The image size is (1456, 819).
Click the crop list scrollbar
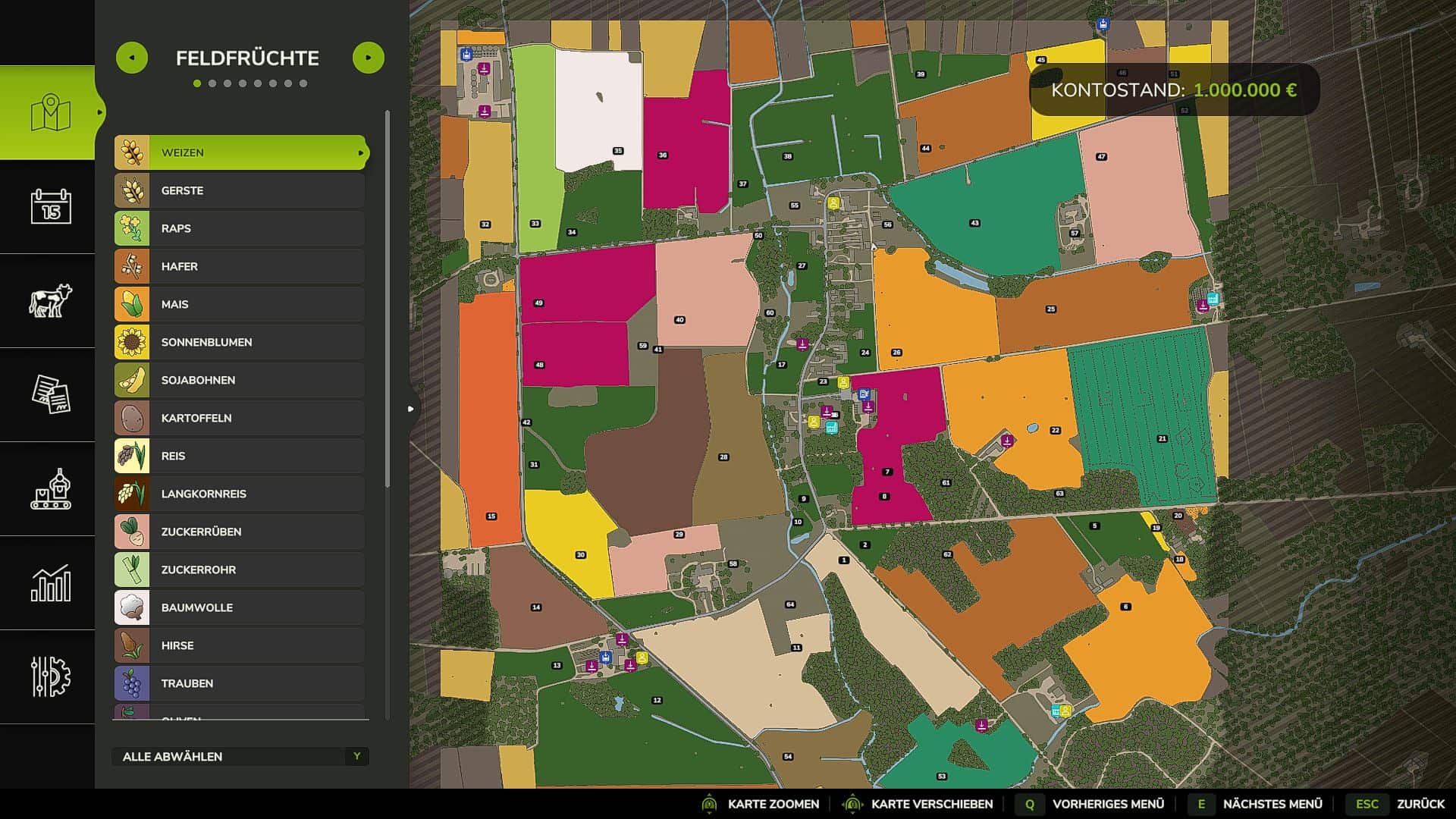coord(388,300)
